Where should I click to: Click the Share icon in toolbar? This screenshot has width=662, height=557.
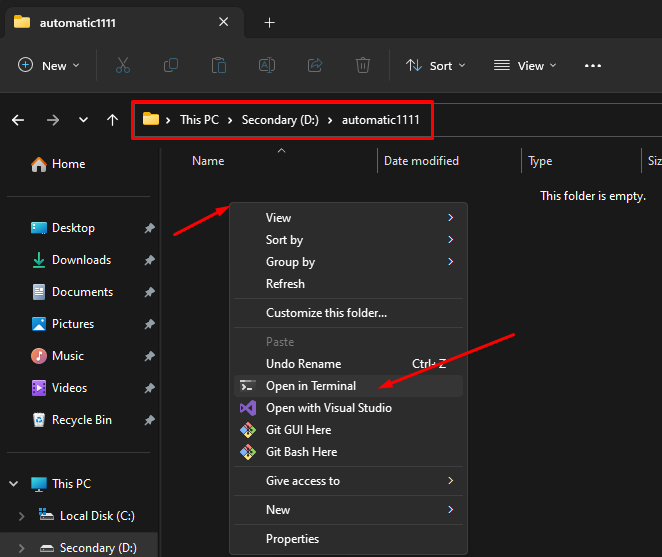[x=315, y=65]
